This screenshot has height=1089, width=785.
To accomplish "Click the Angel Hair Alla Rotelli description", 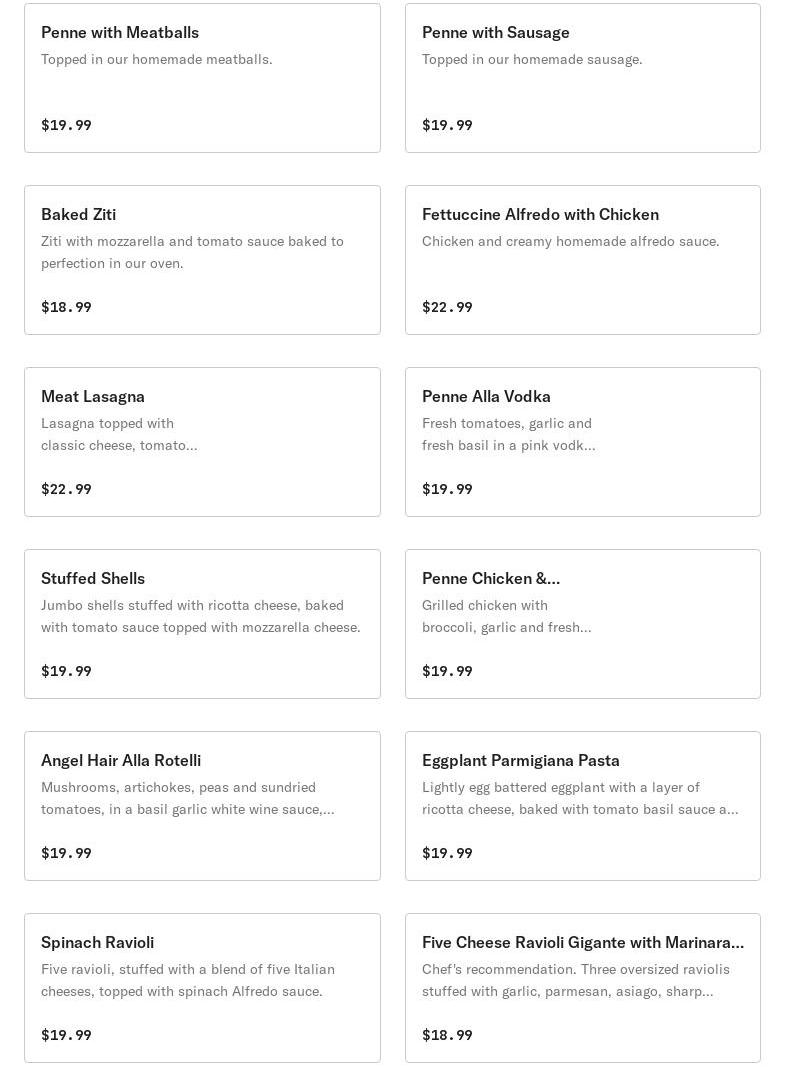I will [188, 798].
